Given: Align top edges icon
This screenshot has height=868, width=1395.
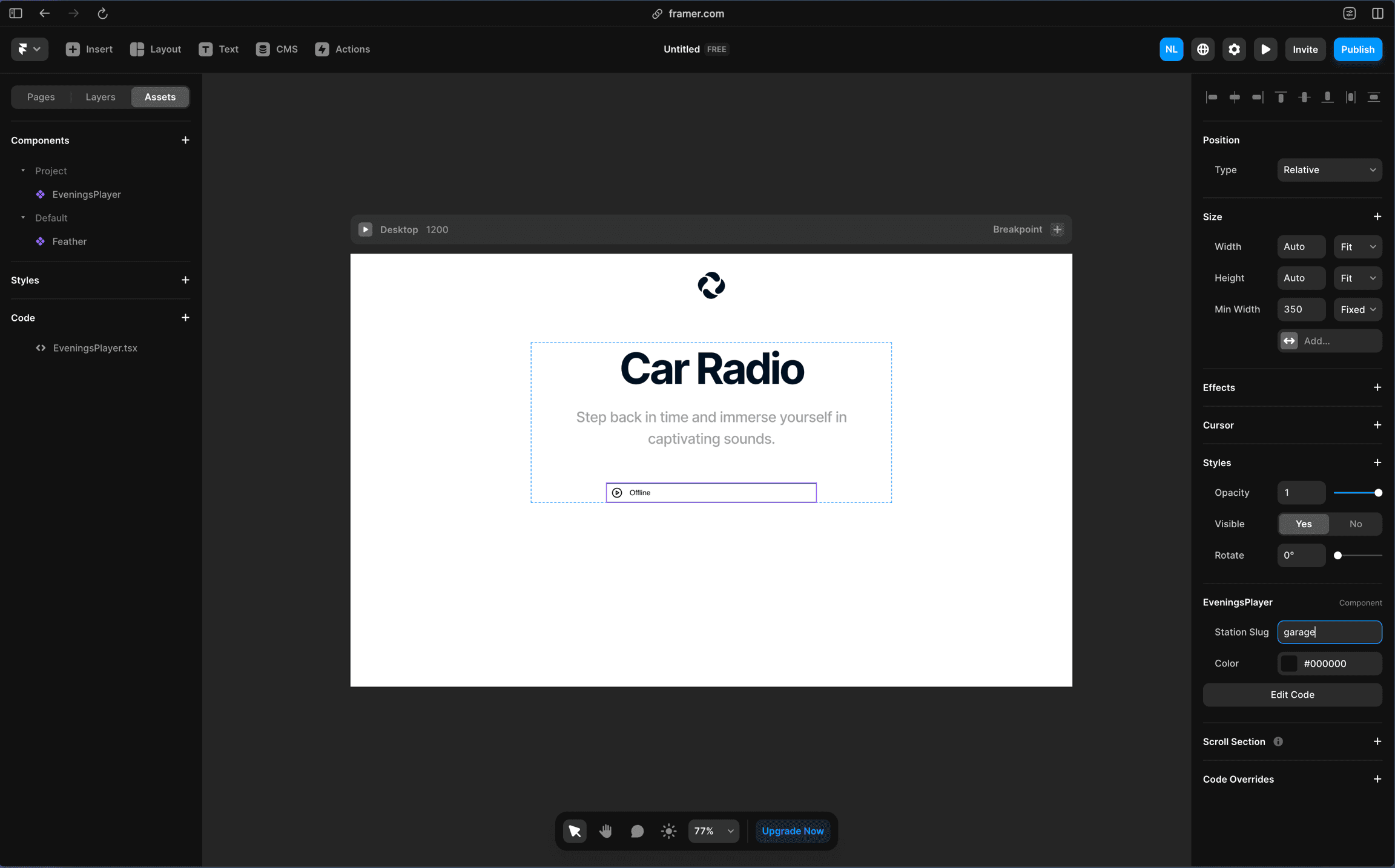Looking at the screenshot, I should pyautogui.click(x=1281, y=97).
